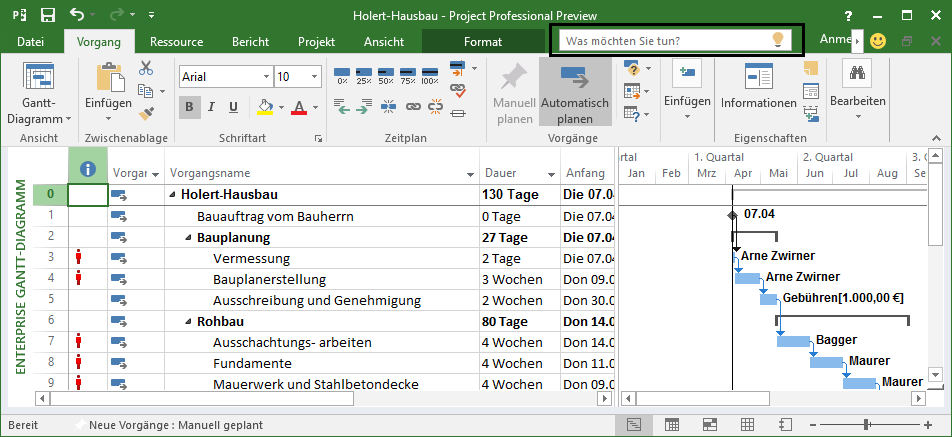The height and width of the screenshot is (437, 952).
Task: Open the Schriftart dialog launcher
Action: tap(318, 139)
